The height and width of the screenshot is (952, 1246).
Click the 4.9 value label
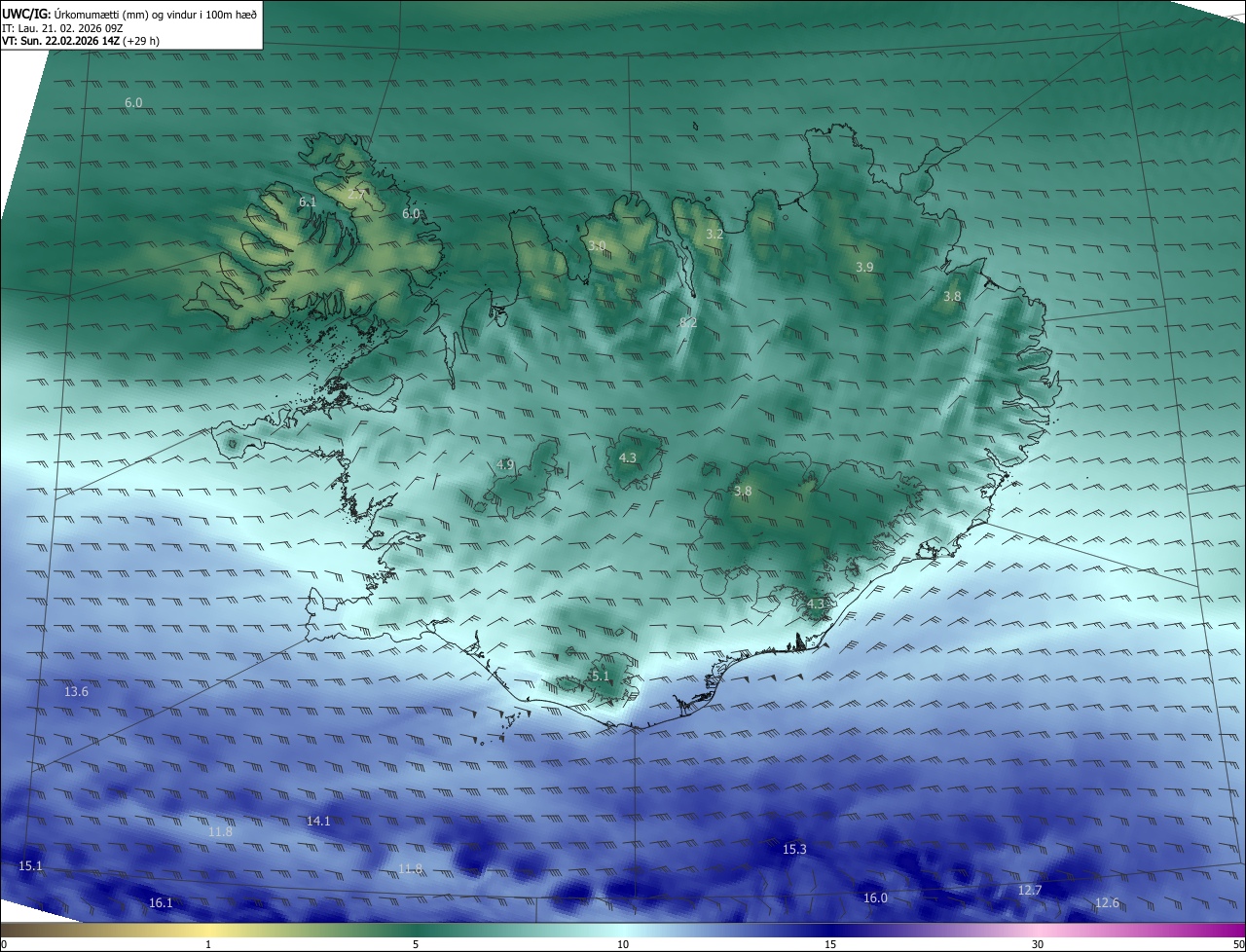[x=505, y=465]
